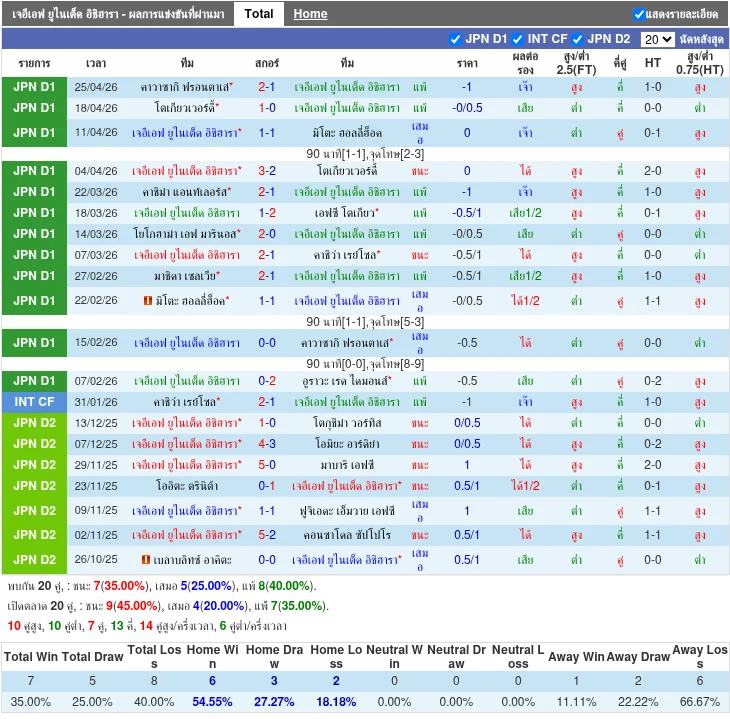730x719 pixels.
Task: Toggle the INT CF league filter checkbox
Action: (517, 39)
